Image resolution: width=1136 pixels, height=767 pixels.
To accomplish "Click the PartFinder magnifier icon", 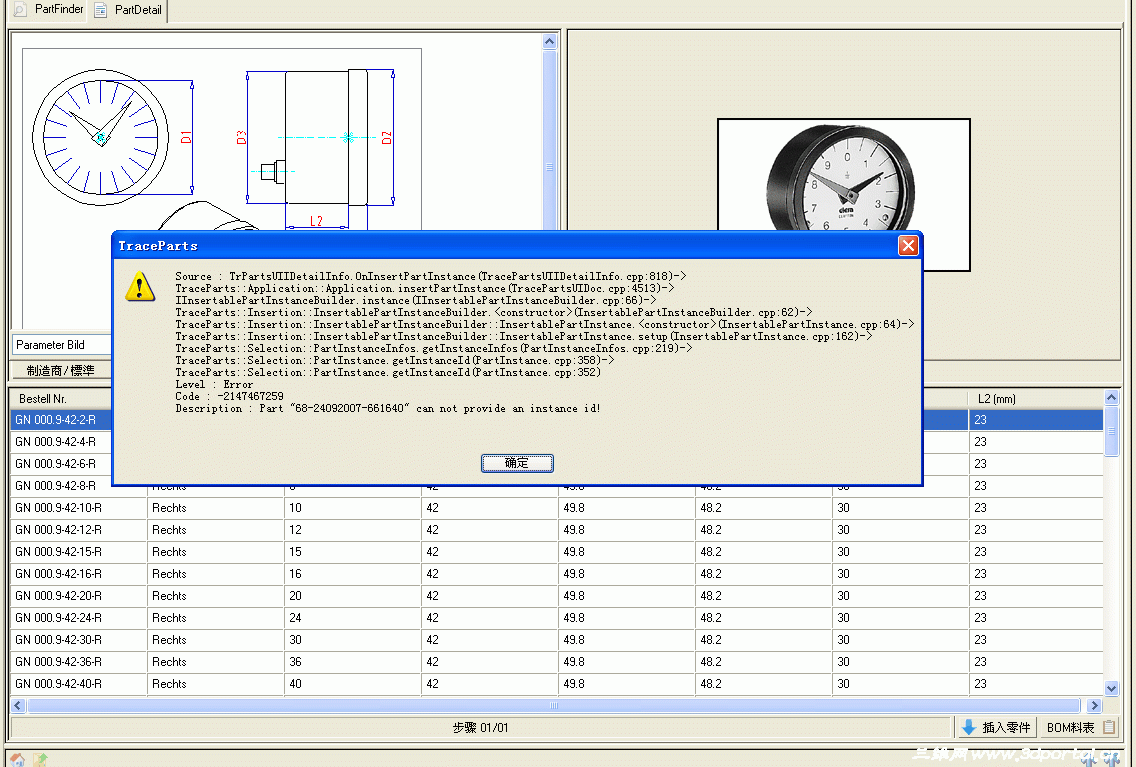I will (18, 10).
